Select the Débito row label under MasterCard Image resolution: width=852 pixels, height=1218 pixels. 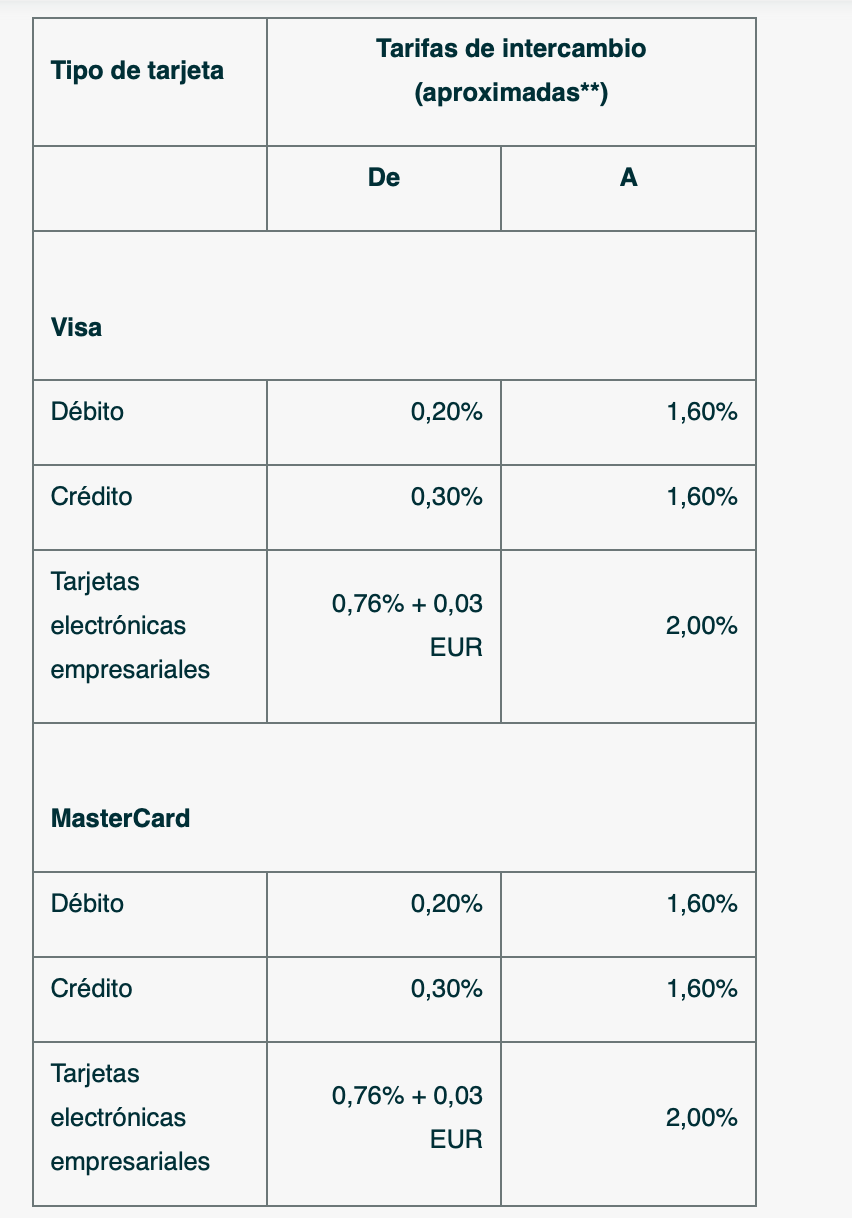87,903
